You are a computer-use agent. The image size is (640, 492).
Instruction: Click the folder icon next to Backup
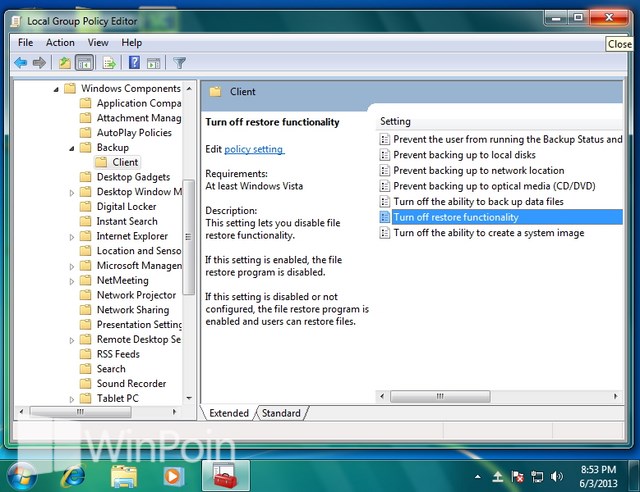point(85,147)
